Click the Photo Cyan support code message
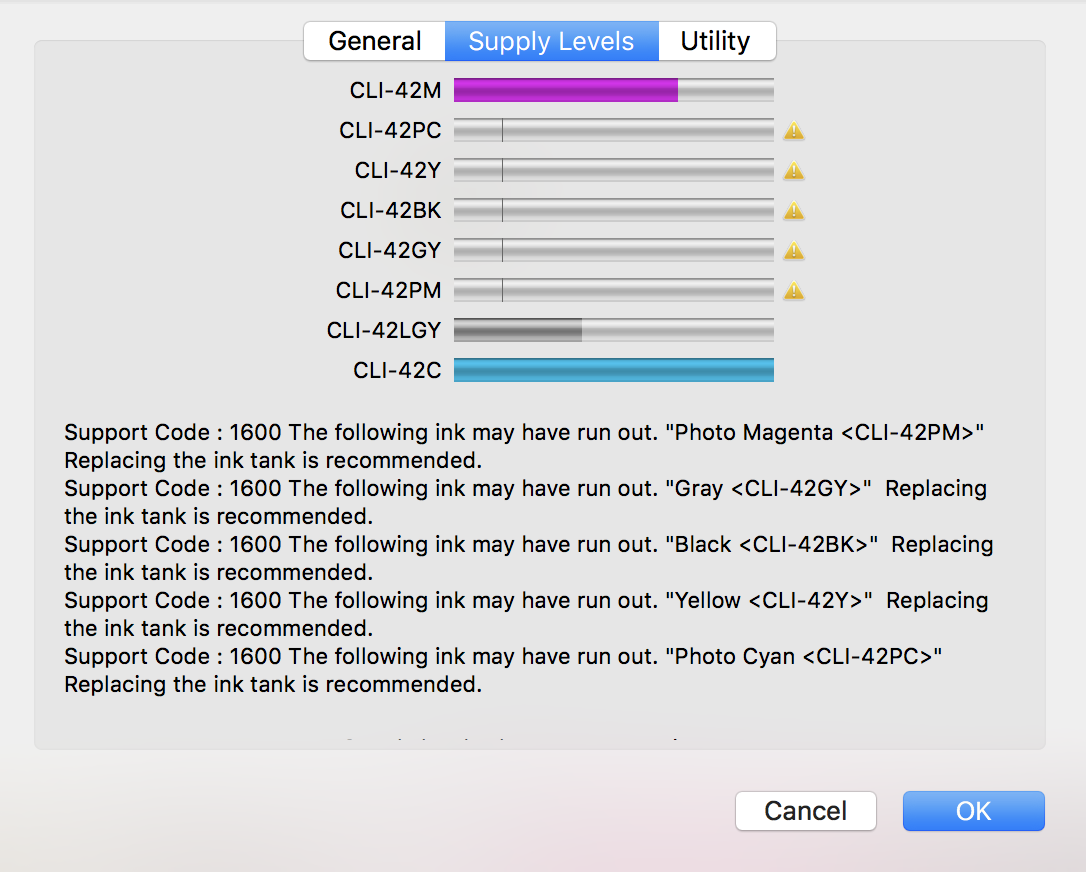1086x872 pixels. coord(504,671)
